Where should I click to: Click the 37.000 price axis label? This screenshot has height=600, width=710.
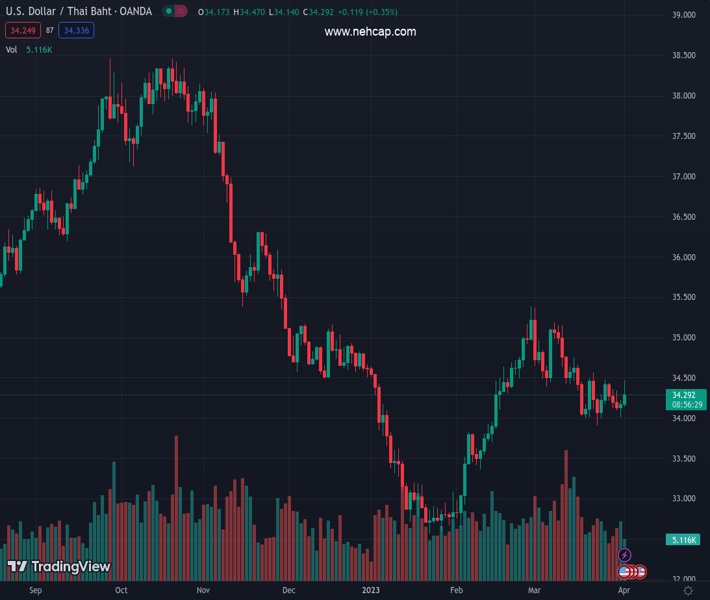tap(684, 177)
